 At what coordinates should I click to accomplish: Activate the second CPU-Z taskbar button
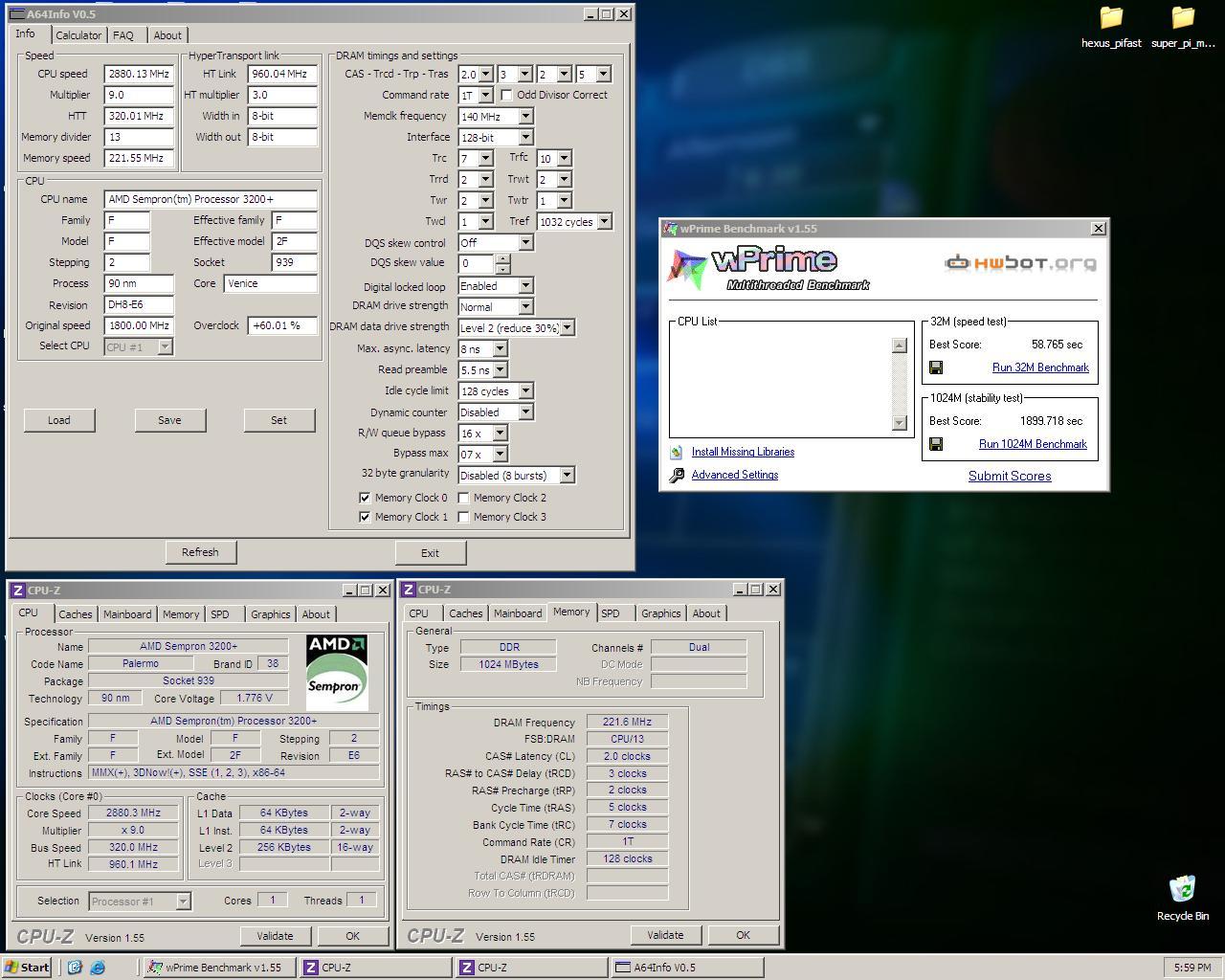tap(530, 968)
